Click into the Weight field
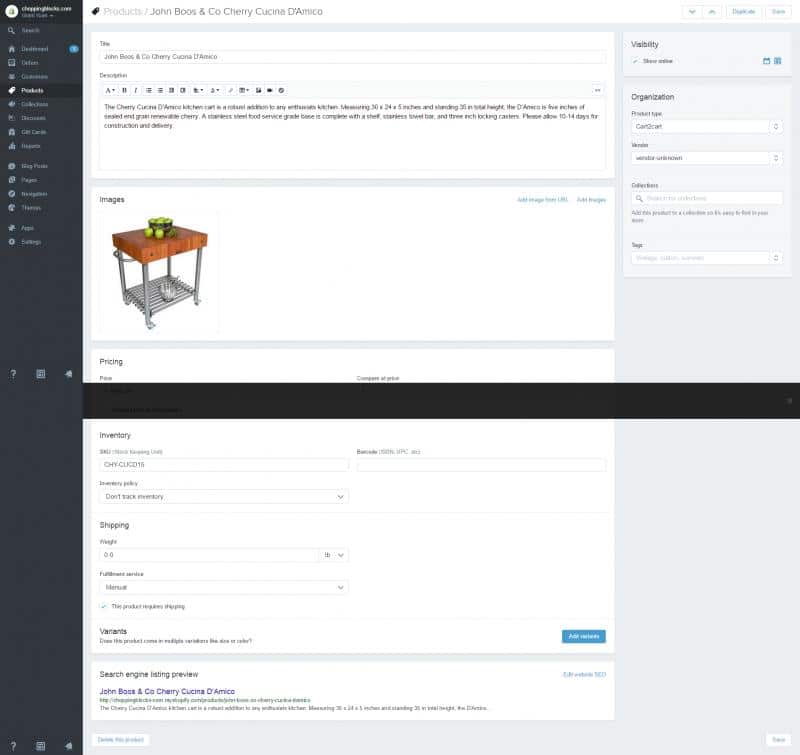This screenshot has width=800, height=755. tap(209, 555)
